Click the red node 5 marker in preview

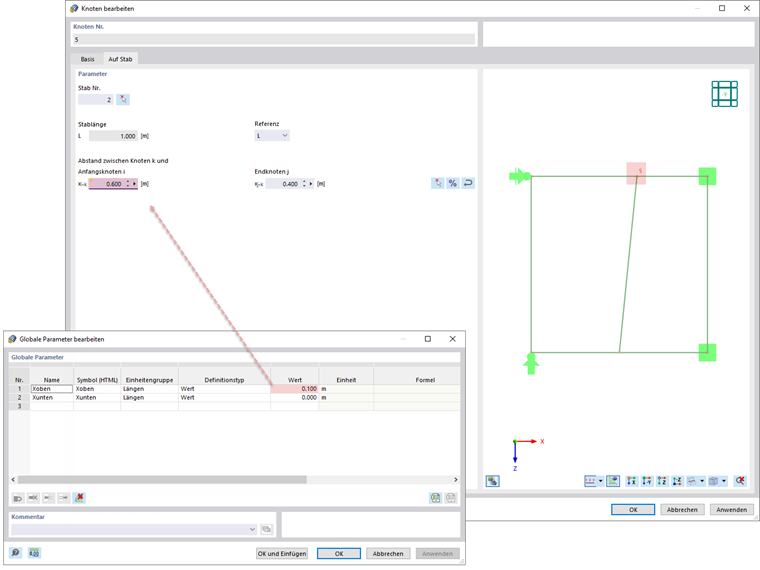636,173
